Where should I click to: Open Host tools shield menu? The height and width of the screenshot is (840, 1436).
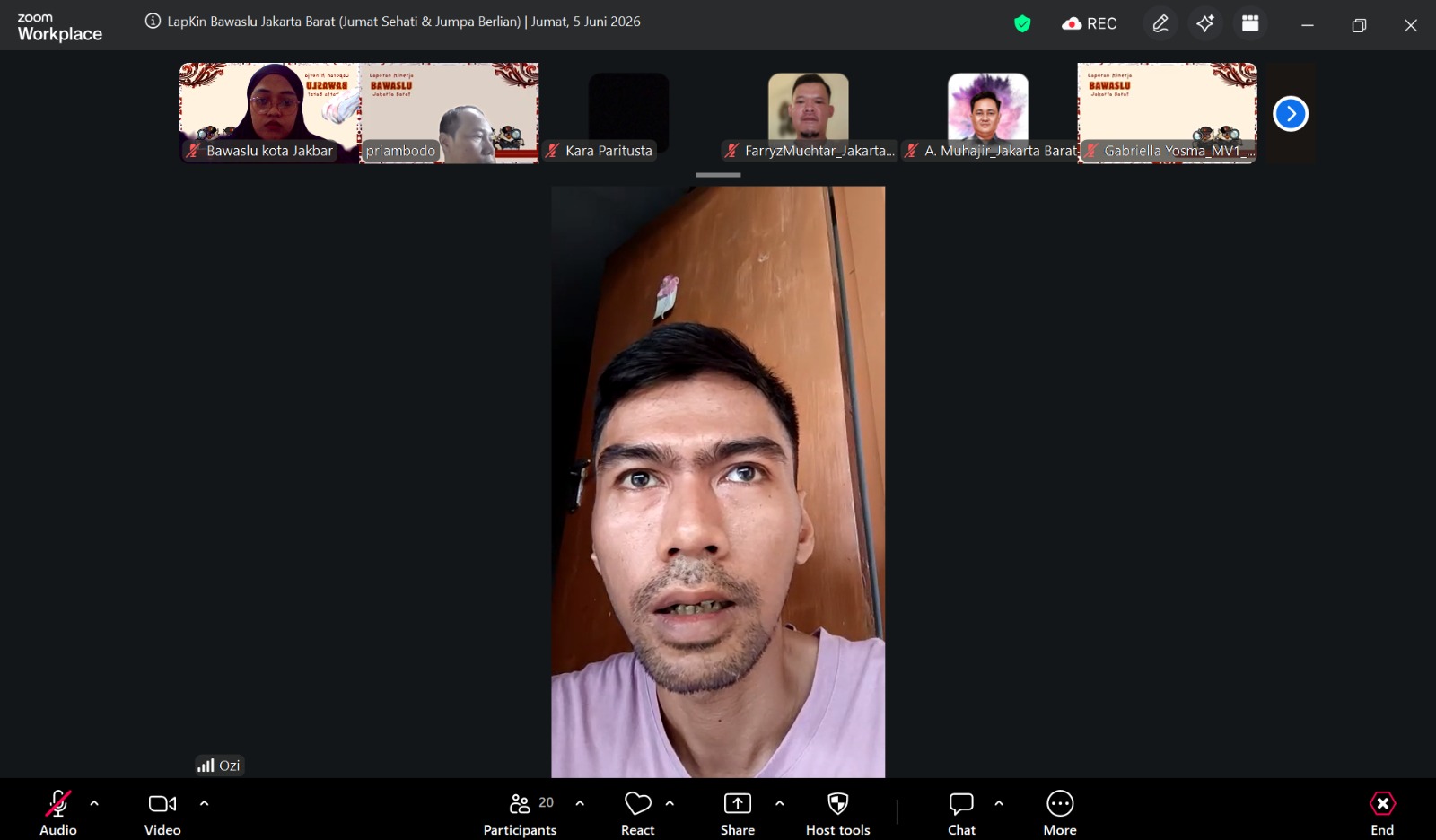(838, 813)
